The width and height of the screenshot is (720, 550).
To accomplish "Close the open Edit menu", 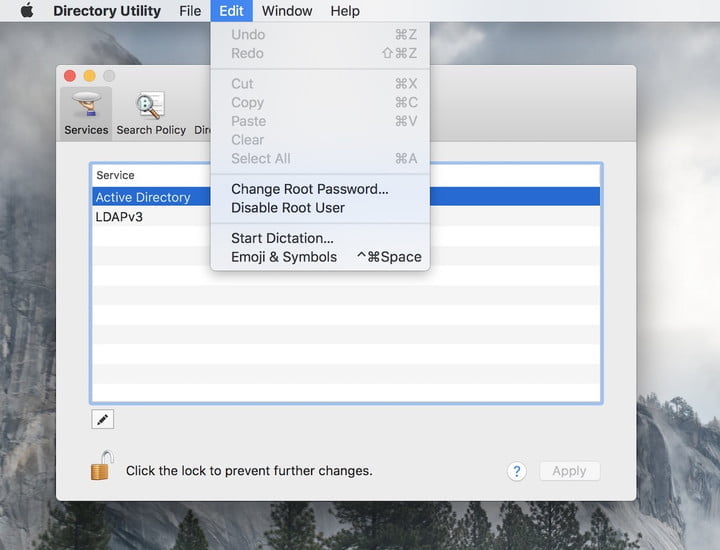I will [x=231, y=11].
